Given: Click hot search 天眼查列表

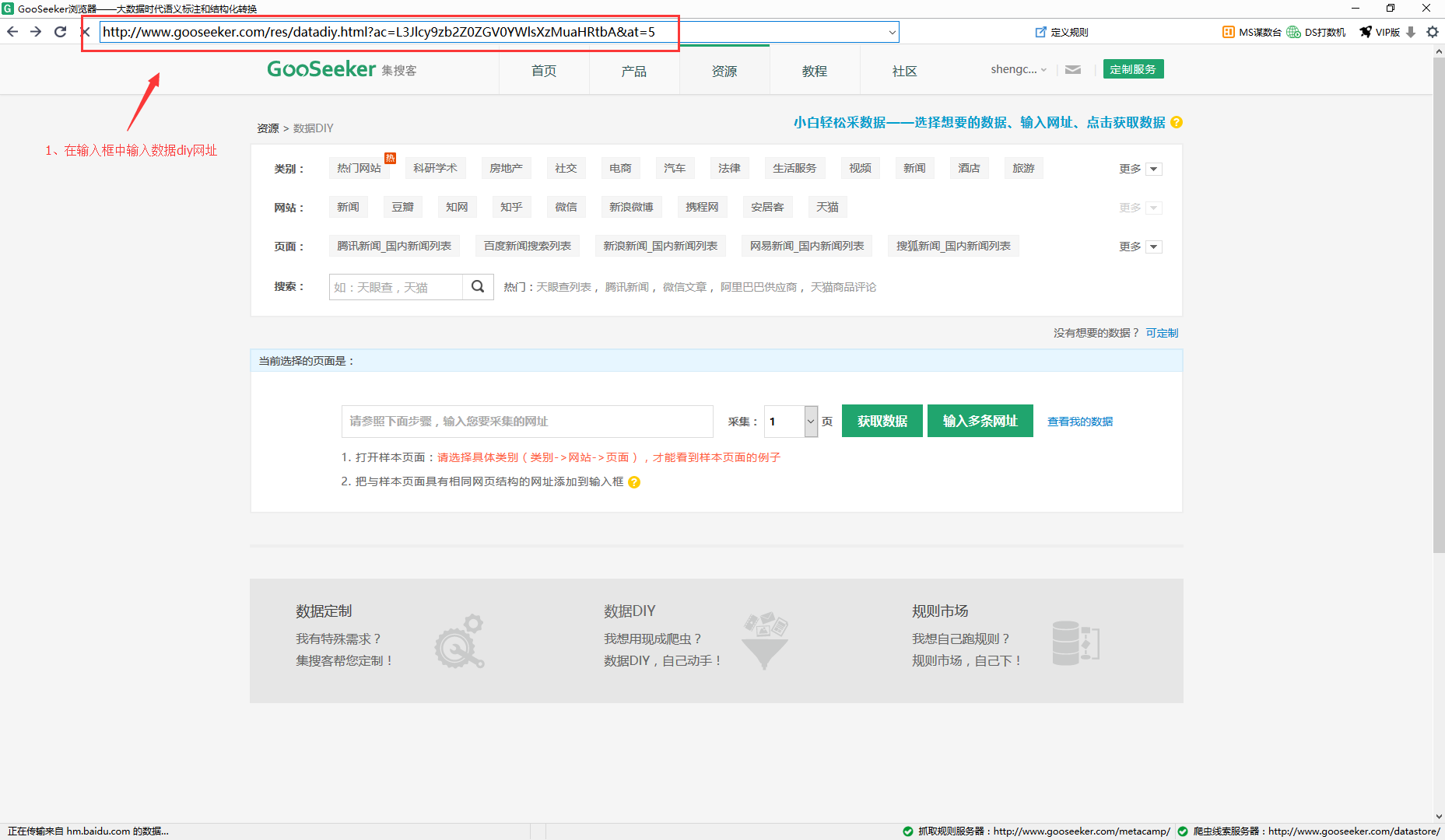Looking at the screenshot, I should click(563, 287).
